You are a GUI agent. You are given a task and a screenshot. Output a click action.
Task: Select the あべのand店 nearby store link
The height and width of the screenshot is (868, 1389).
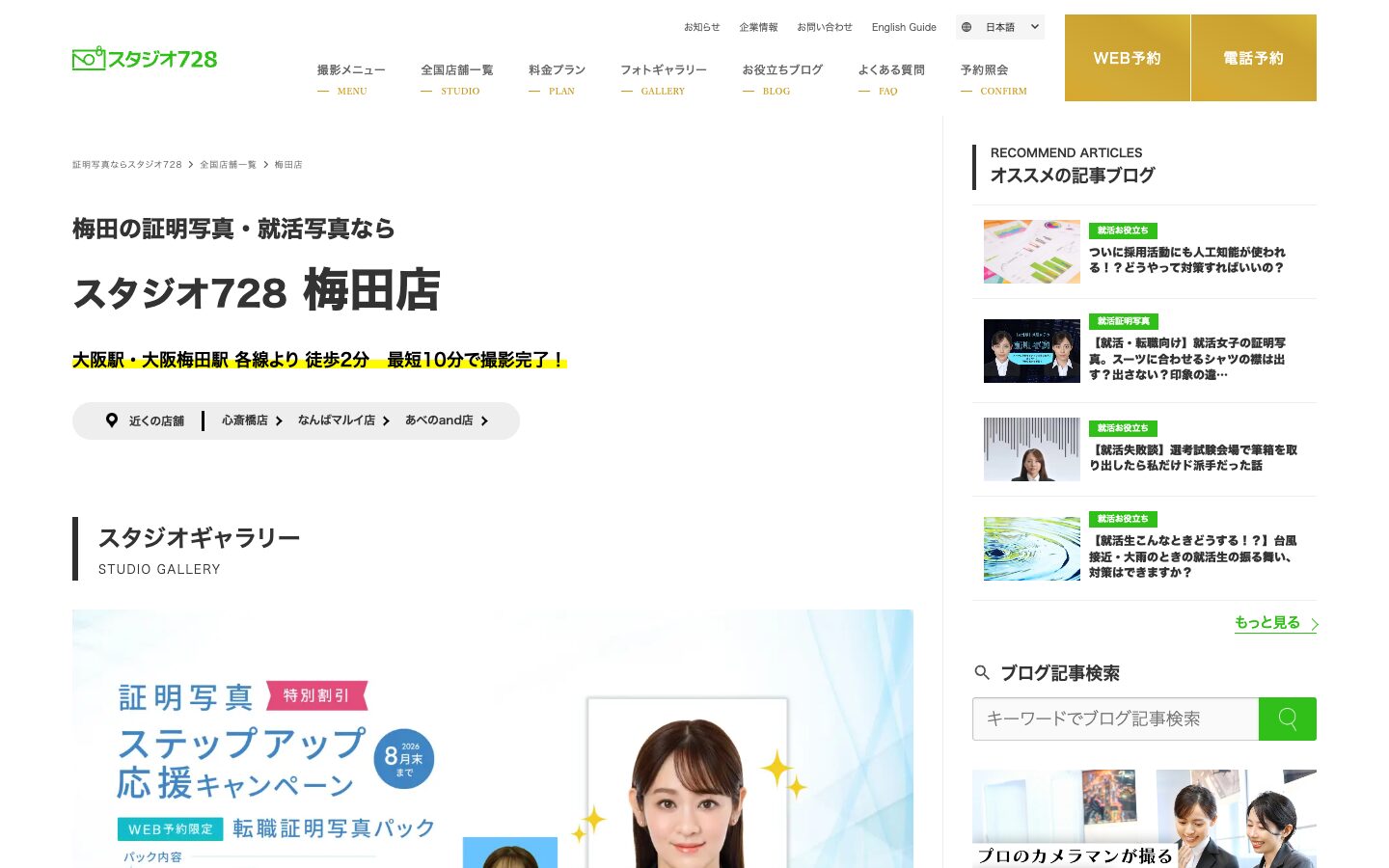(x=447, y=420)
